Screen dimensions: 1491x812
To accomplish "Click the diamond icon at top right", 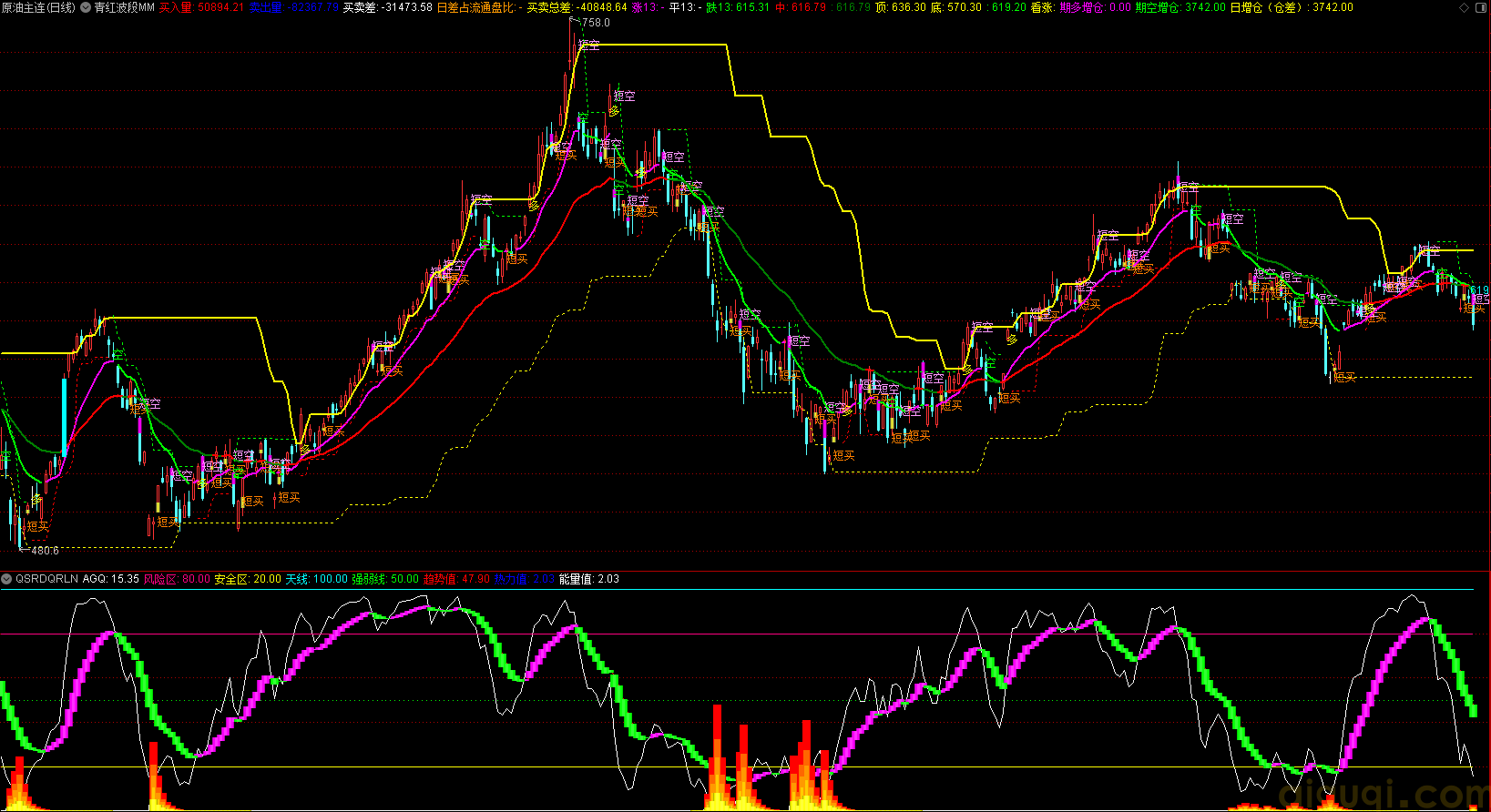I will tap(1464, 7).
